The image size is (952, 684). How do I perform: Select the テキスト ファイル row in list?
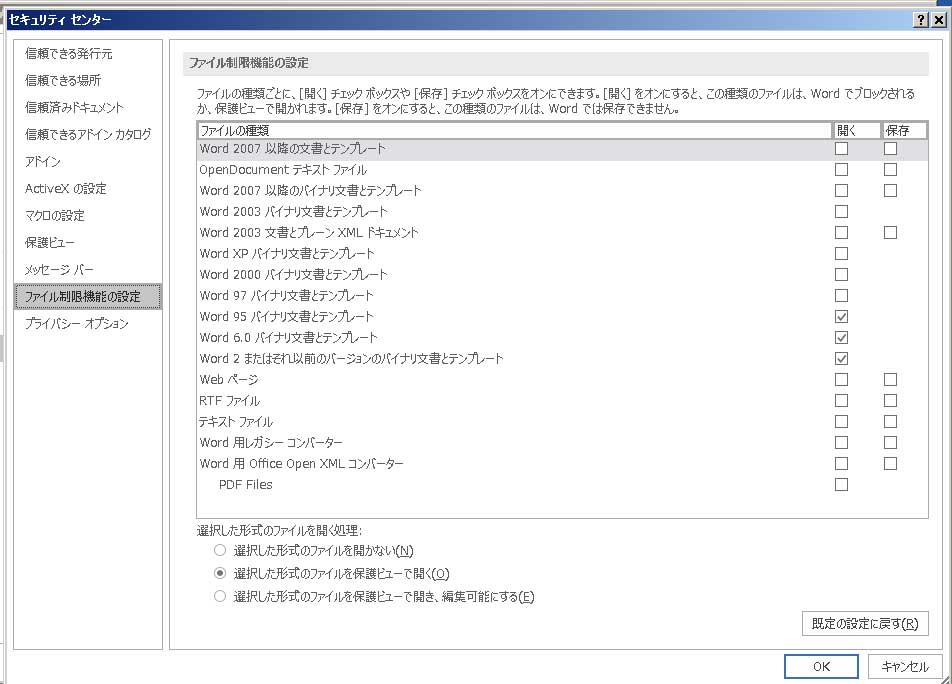pyautogui.click(x=236, y=422)
